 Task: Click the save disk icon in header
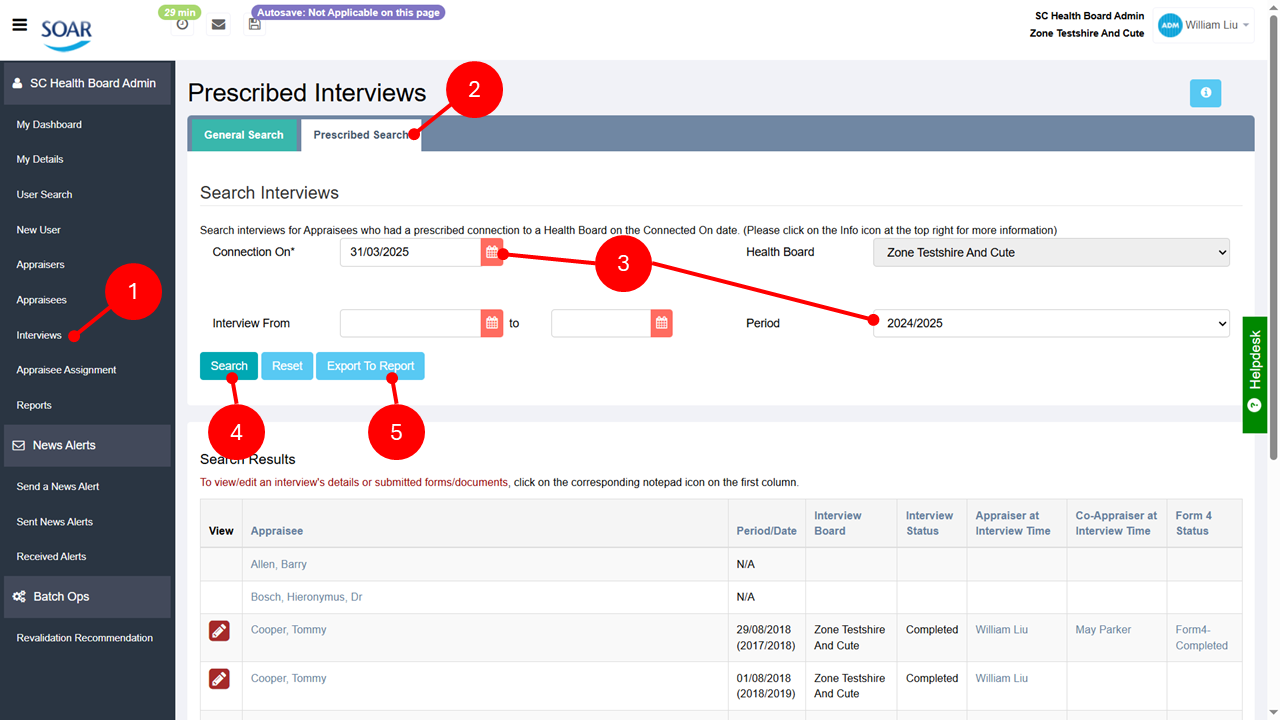click(x=255, y=24)
